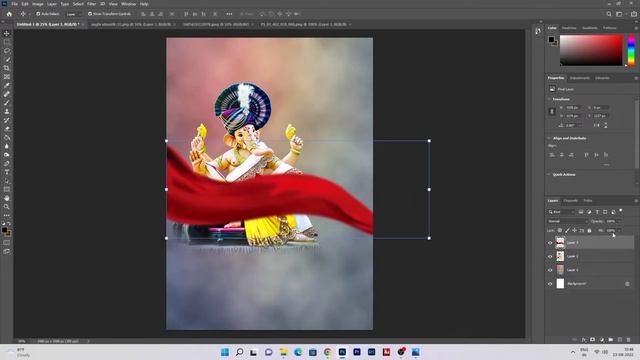Click Lock all padlock icon
This screenshot has height=360, width=640.
tap(589, 231)
